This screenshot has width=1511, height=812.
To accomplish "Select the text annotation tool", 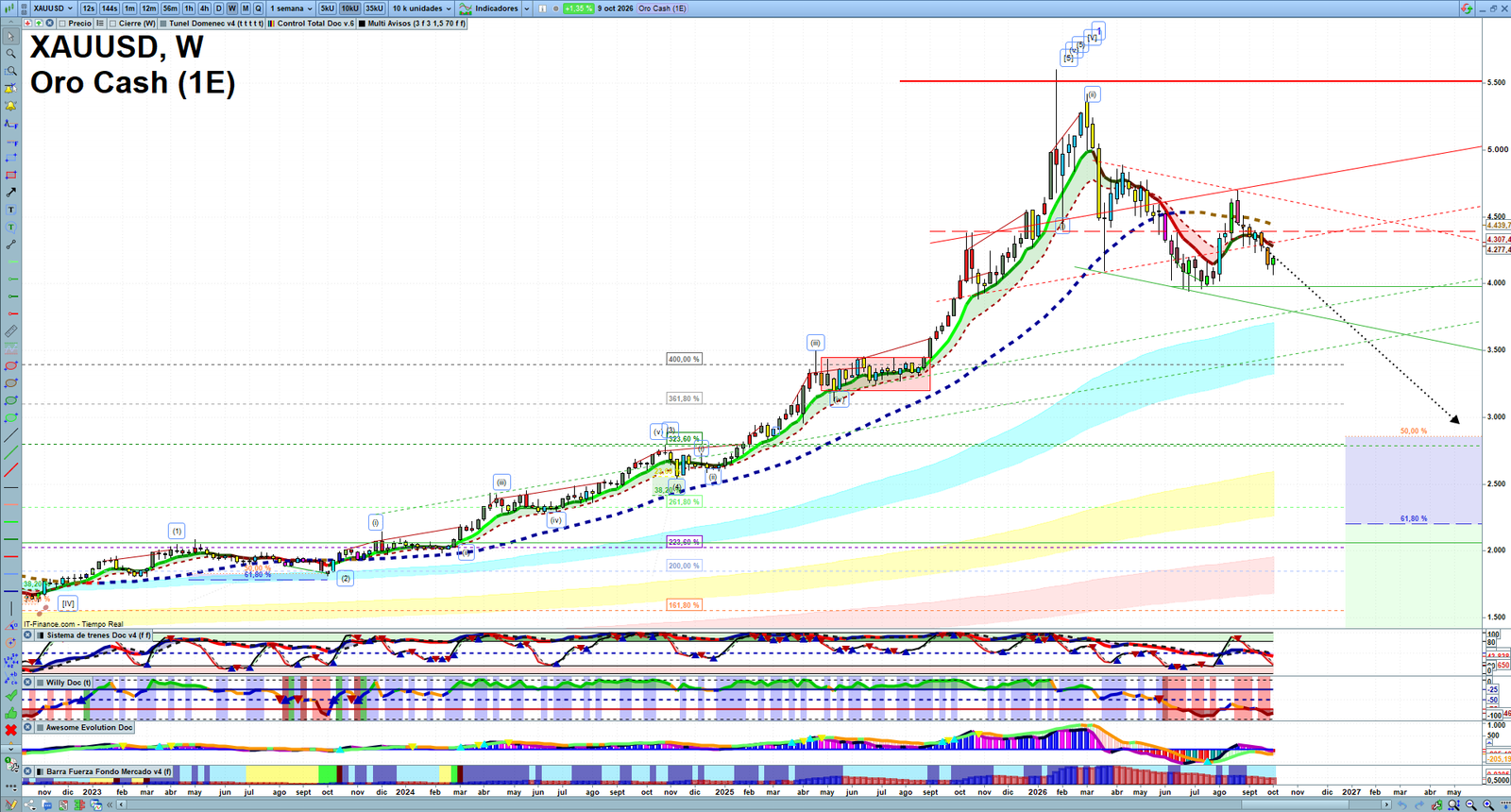I will [x=10, y=210].
